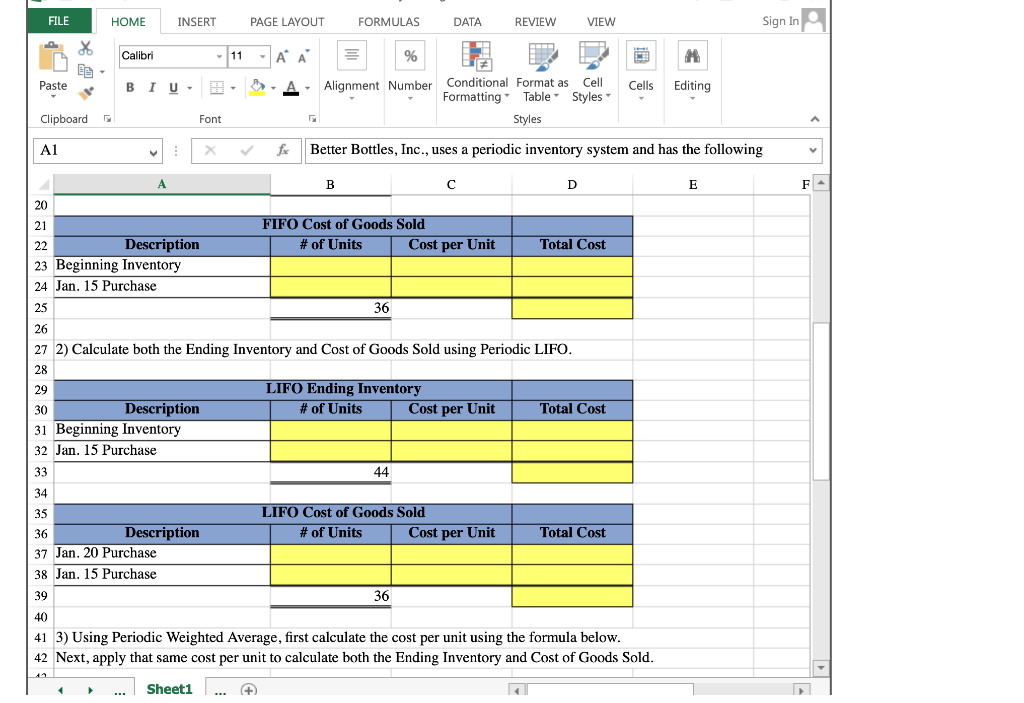Image resolution: width=1024 pixels, height=703 pixels.
Task: Open the FILE menu
Action: click(59, 21)
